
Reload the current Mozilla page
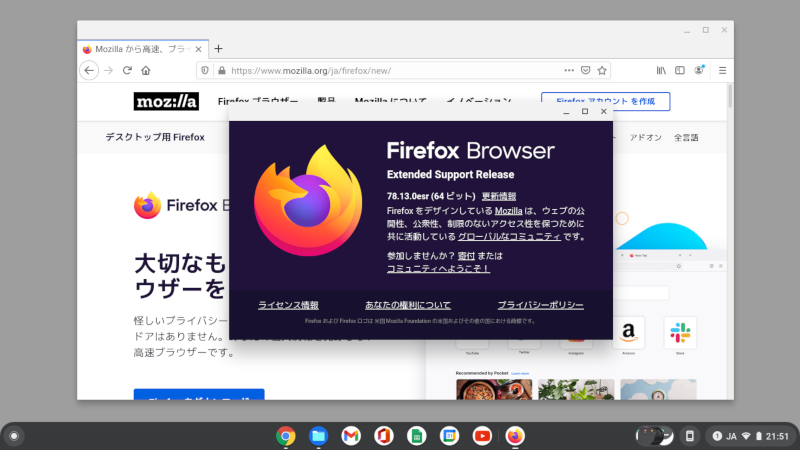click(x=127, y=70)
